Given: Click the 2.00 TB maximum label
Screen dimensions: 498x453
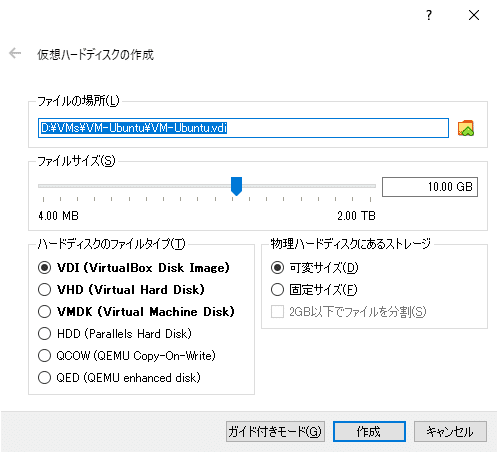Looking at the screenshot, I should pyautogui.click(x=356, y=216).
